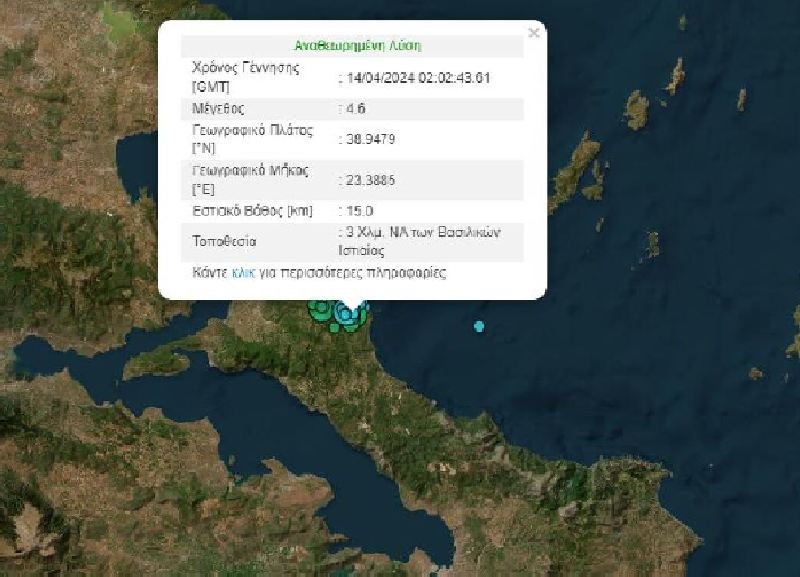
Task: Close the earthquake info popup
Action: 534,33
